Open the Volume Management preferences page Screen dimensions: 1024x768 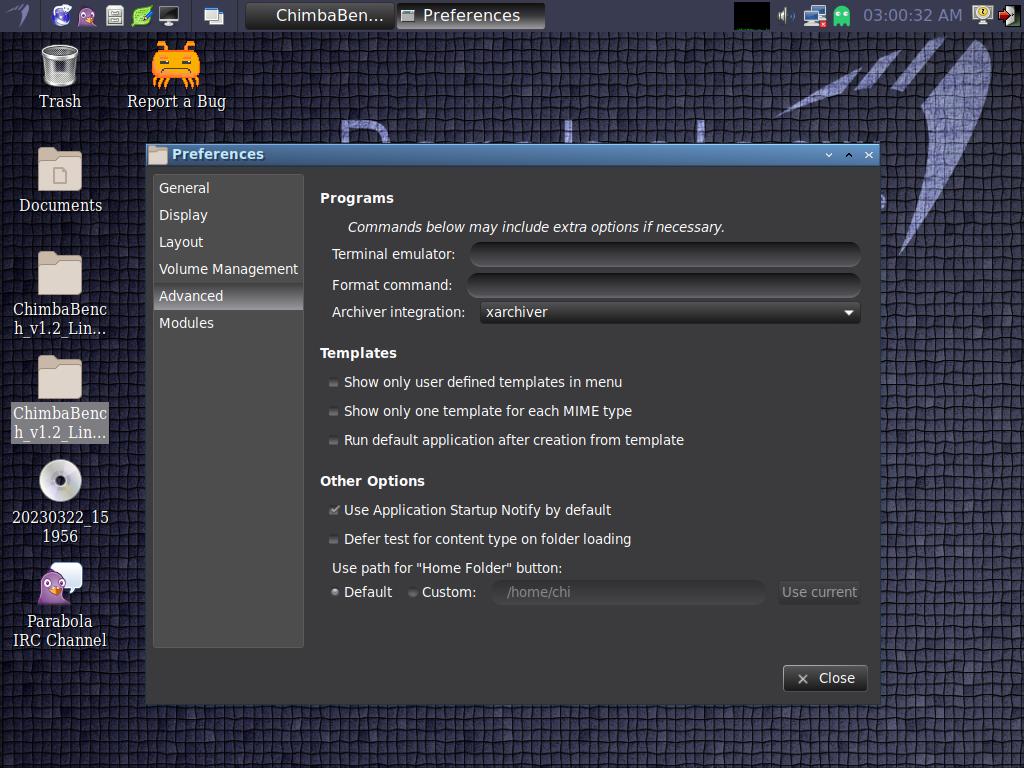[228, 269]
